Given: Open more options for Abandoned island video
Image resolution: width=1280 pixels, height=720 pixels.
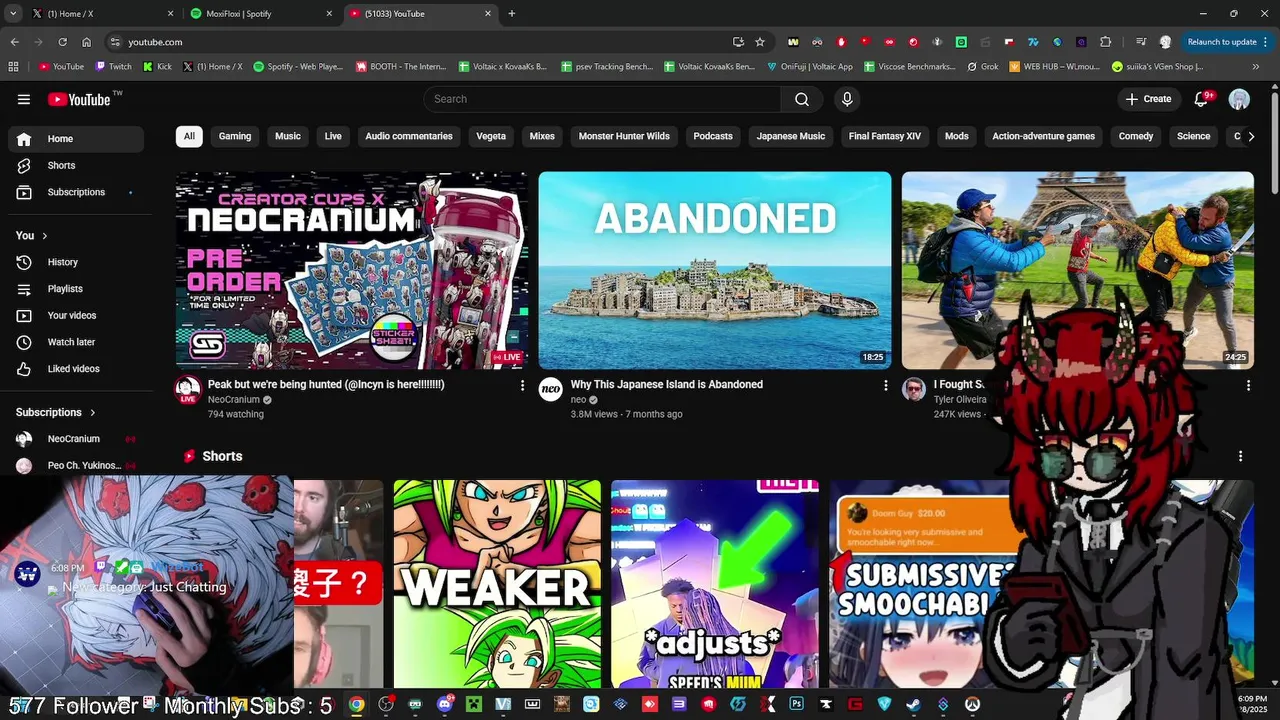Looking at the screenshot, I should coord(885,385).
